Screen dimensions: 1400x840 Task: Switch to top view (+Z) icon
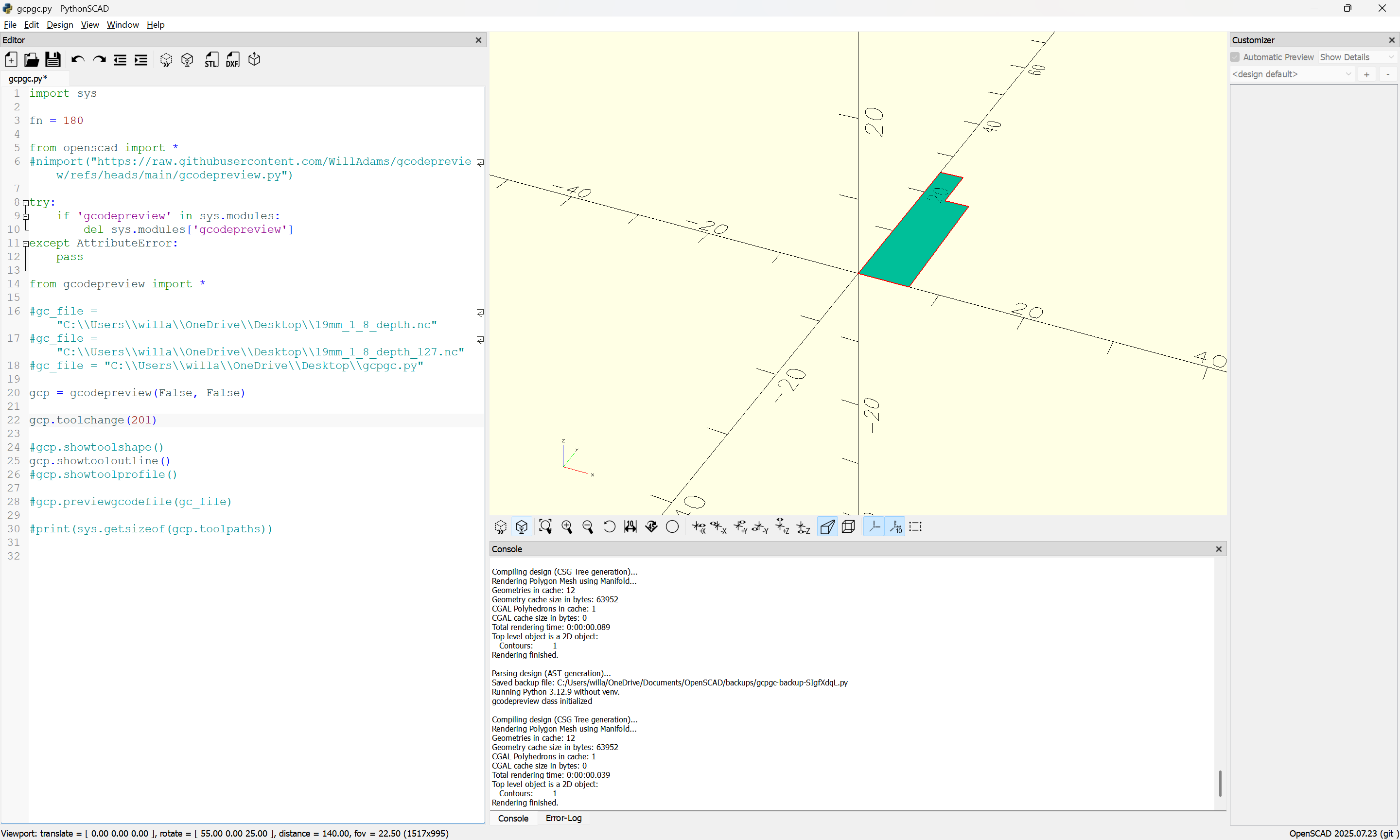click(x=782, y=527)
